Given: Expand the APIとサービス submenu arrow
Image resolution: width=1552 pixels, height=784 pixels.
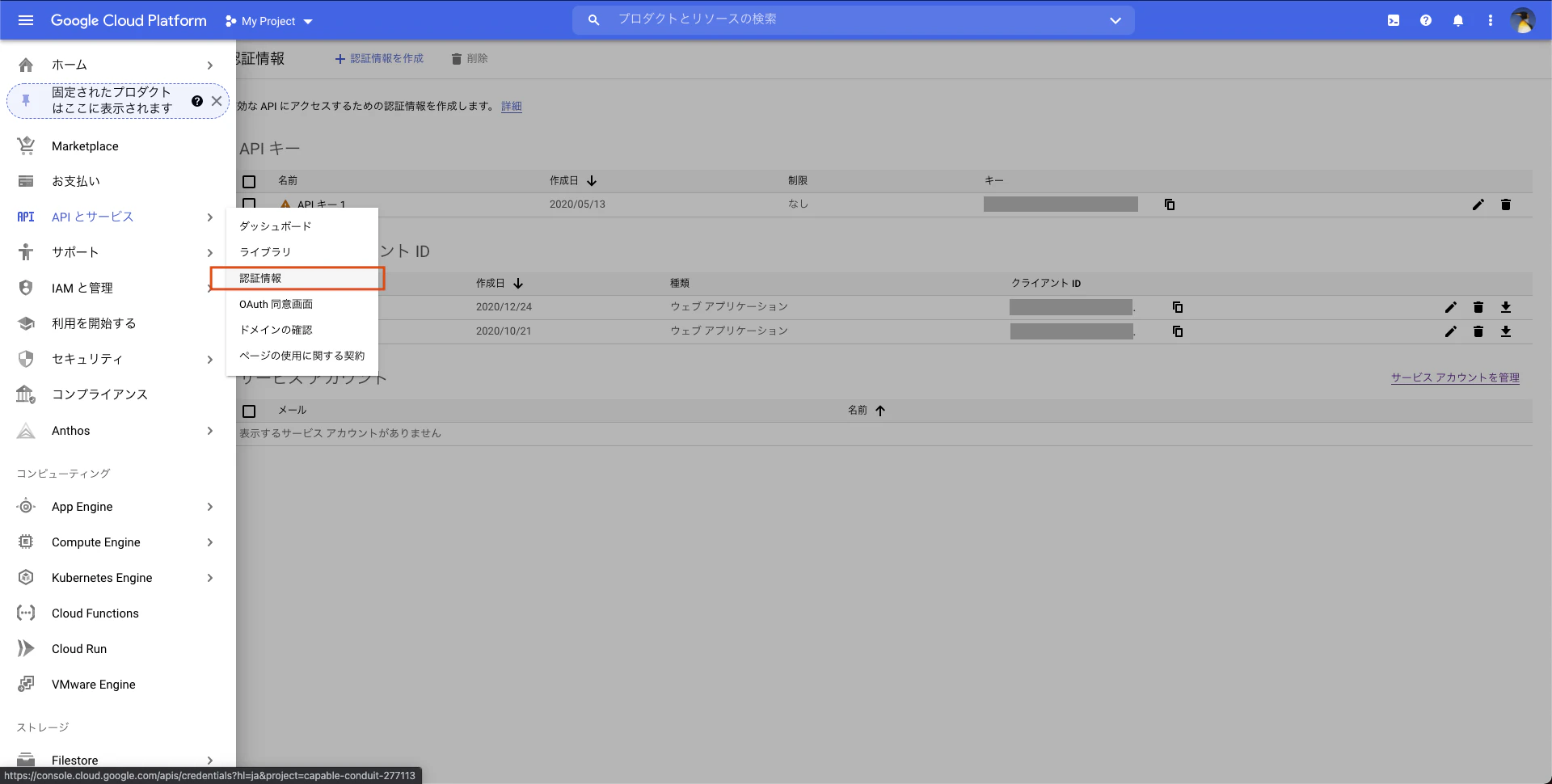Looking at the screenshot, I should (x=209, y=217).
